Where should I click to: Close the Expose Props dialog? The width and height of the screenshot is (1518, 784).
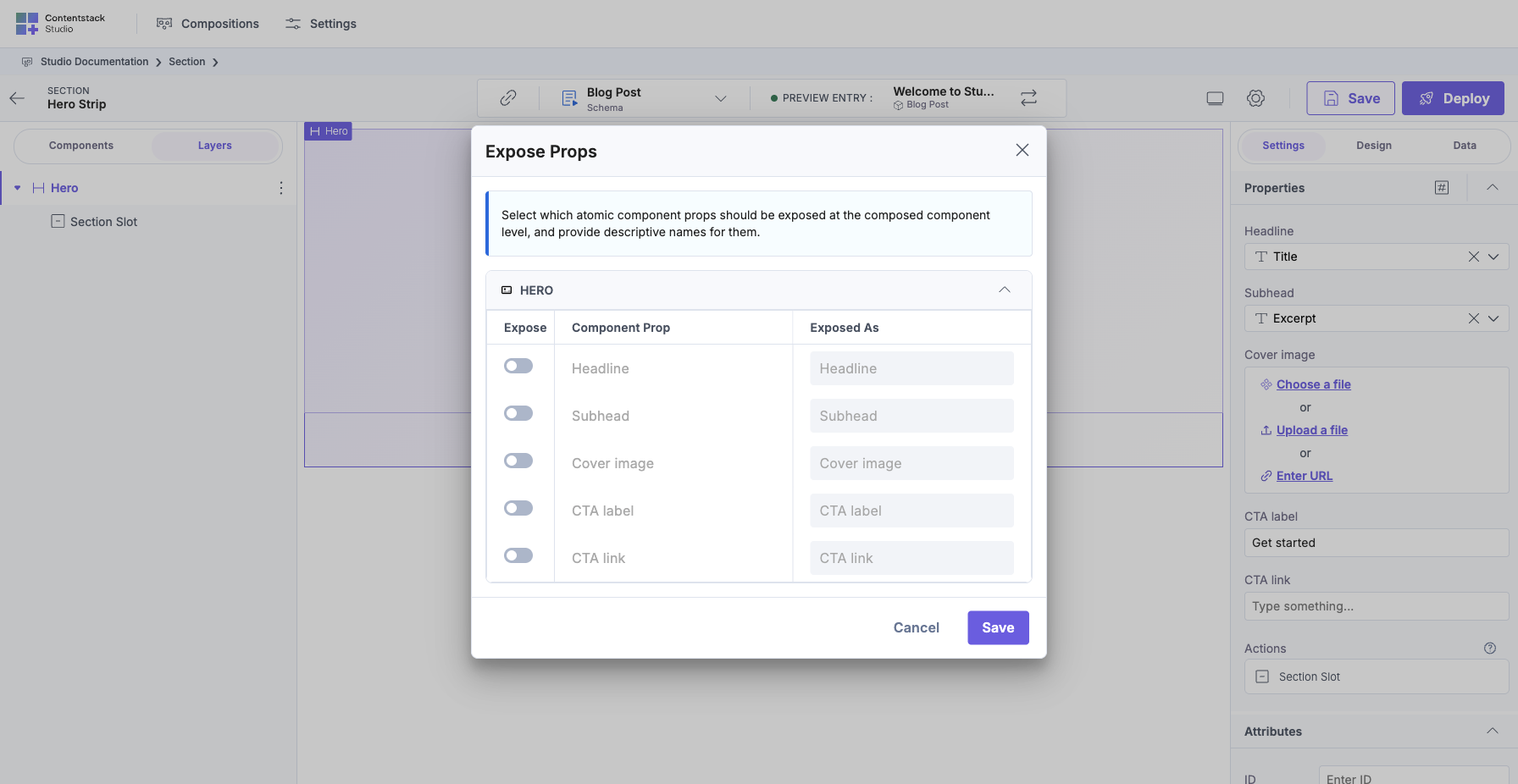(x=1022, y=150)
